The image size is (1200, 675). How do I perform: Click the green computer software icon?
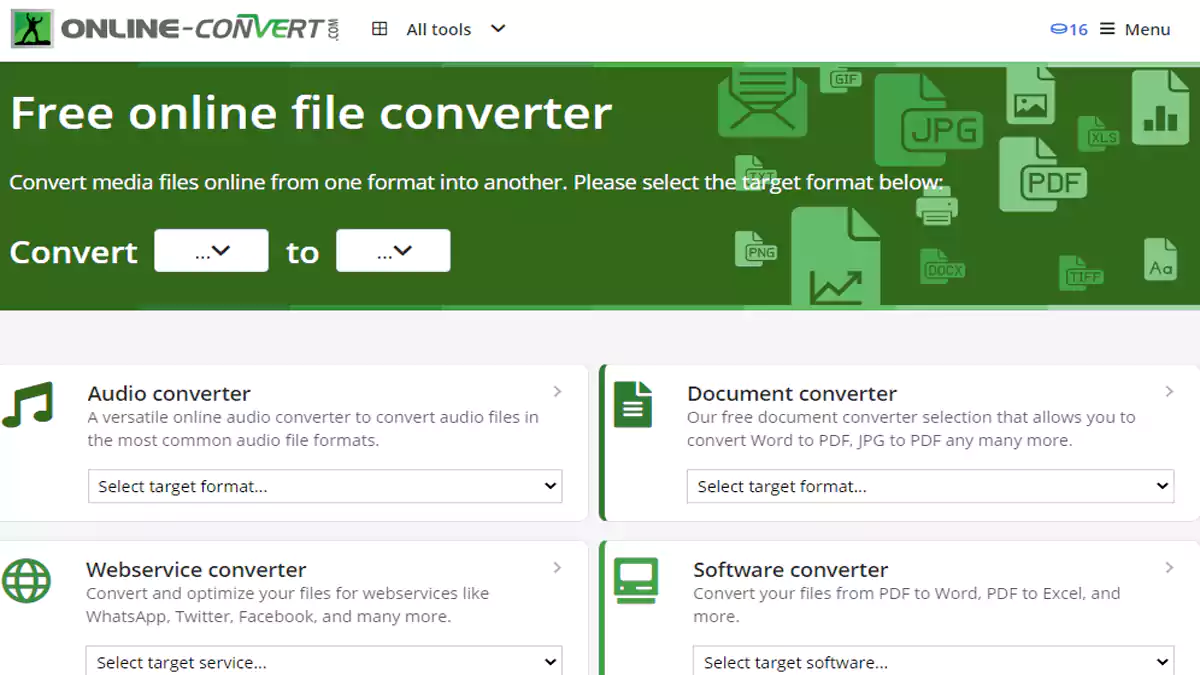[x=636, y=581]
